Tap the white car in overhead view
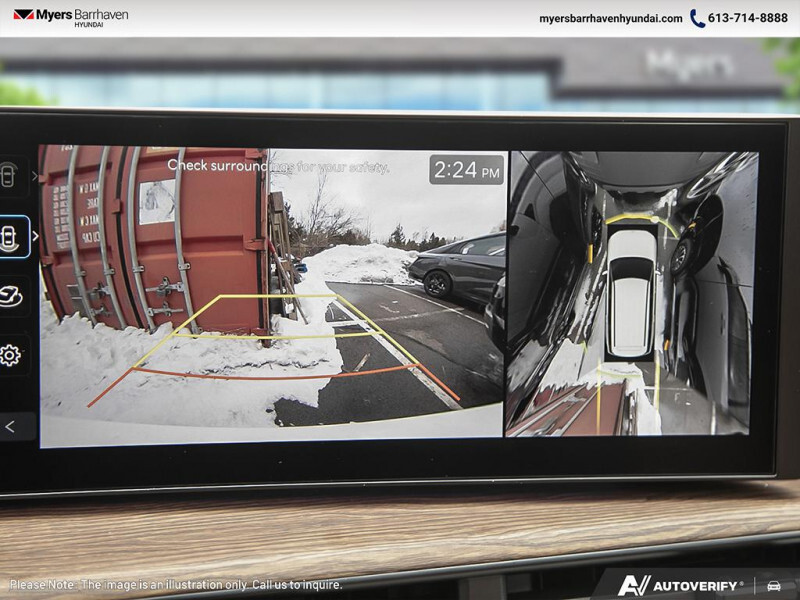Image resolution: width=800 pixels, height=600 pixels. click(x=631, y=292)
